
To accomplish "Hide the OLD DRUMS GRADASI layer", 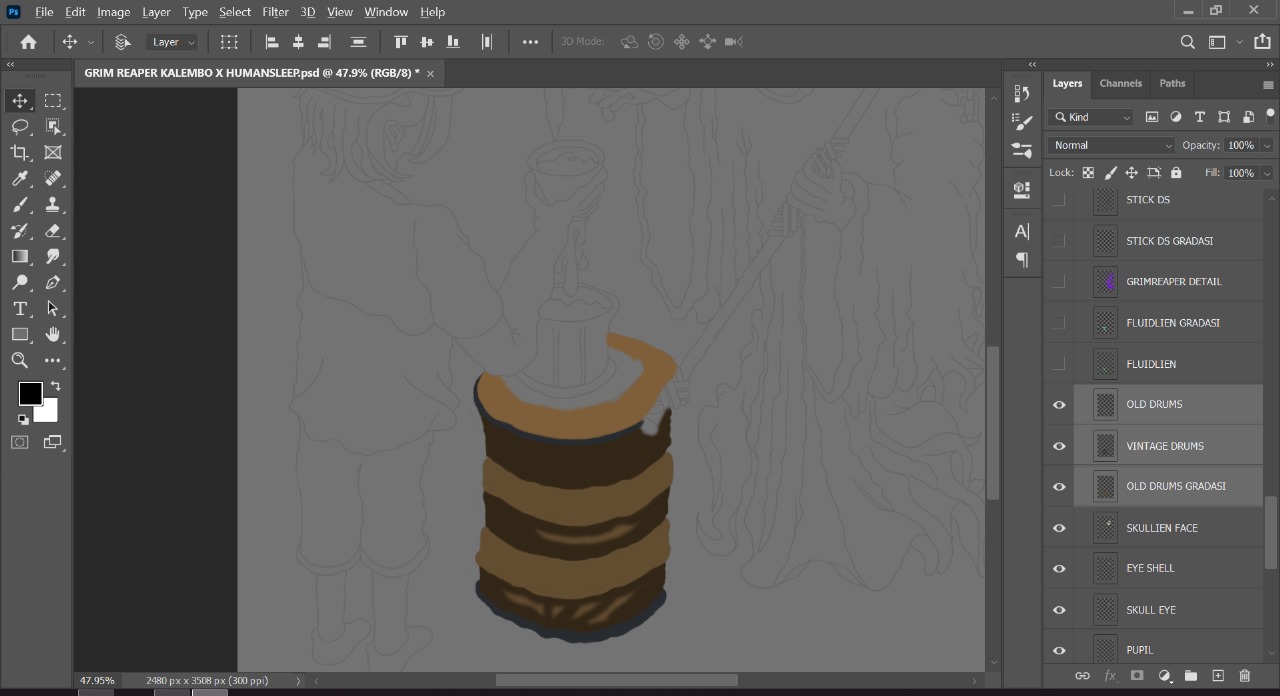I will (1059, 487).
